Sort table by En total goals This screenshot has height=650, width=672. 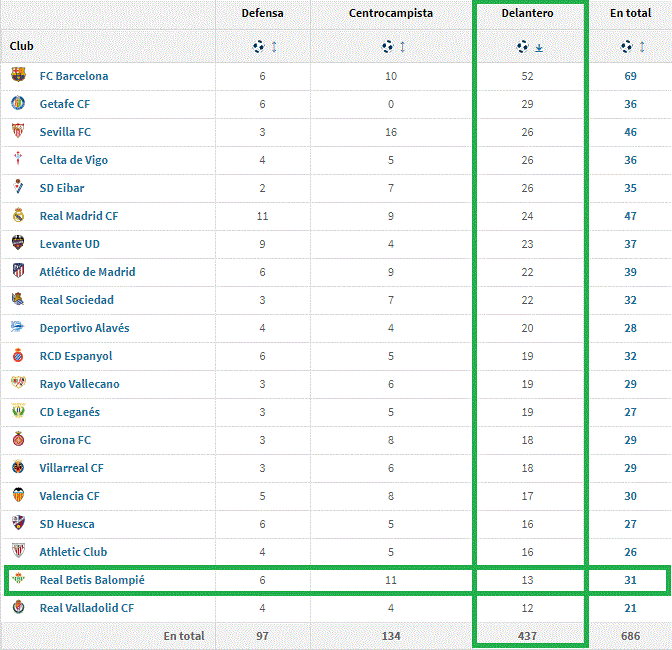pos(631,47)
